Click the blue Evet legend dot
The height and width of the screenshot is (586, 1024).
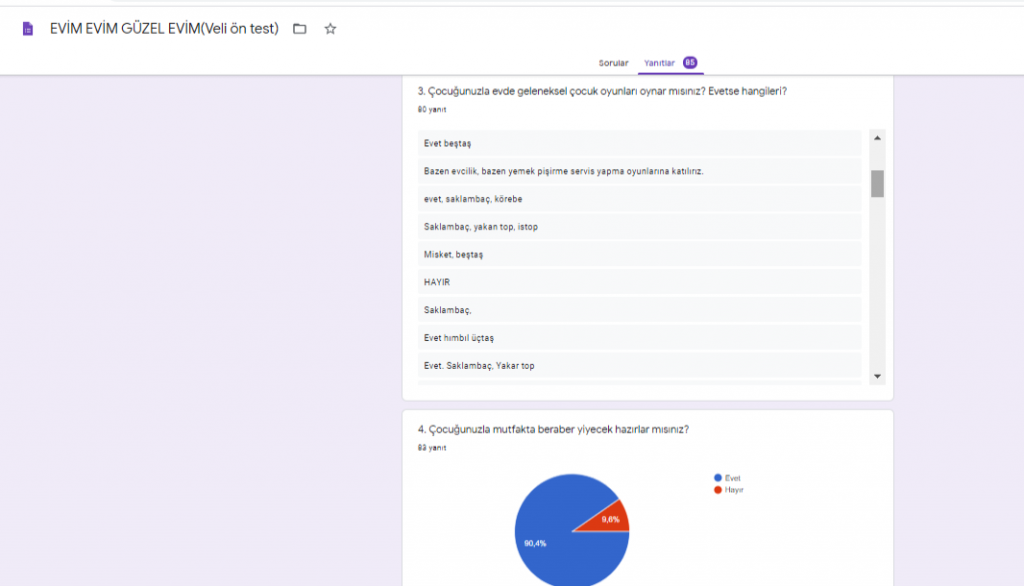click(x=718, y=478)
